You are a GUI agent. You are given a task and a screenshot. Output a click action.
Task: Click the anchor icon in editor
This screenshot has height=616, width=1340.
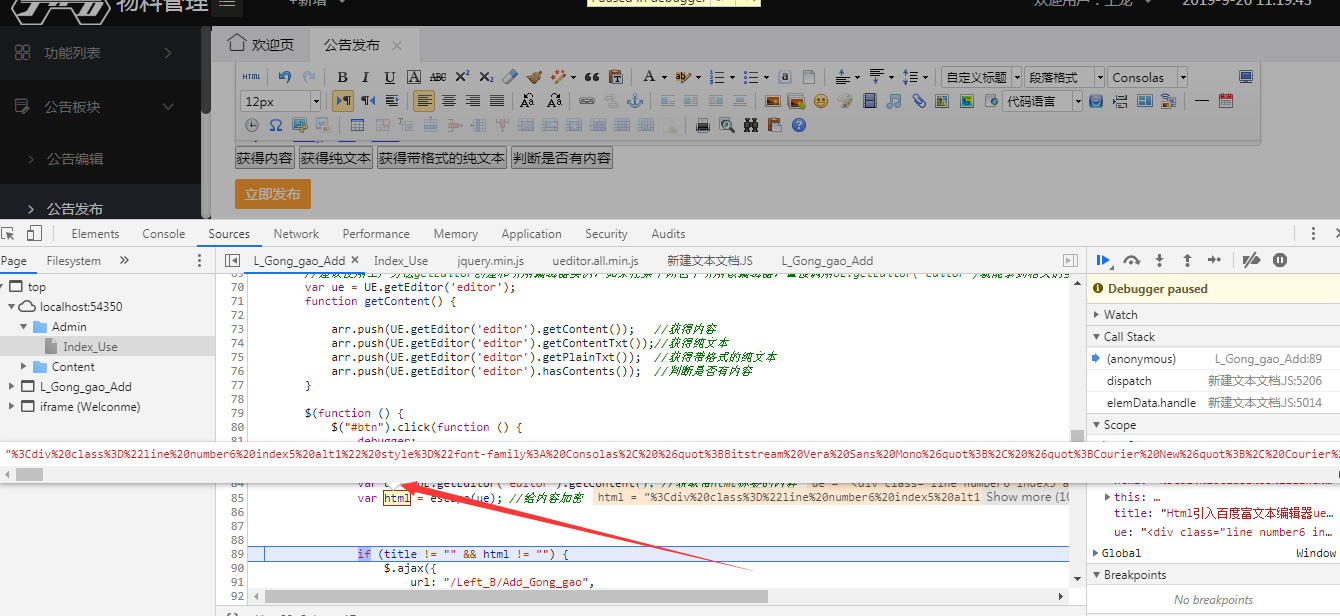[x=634, y=101]
